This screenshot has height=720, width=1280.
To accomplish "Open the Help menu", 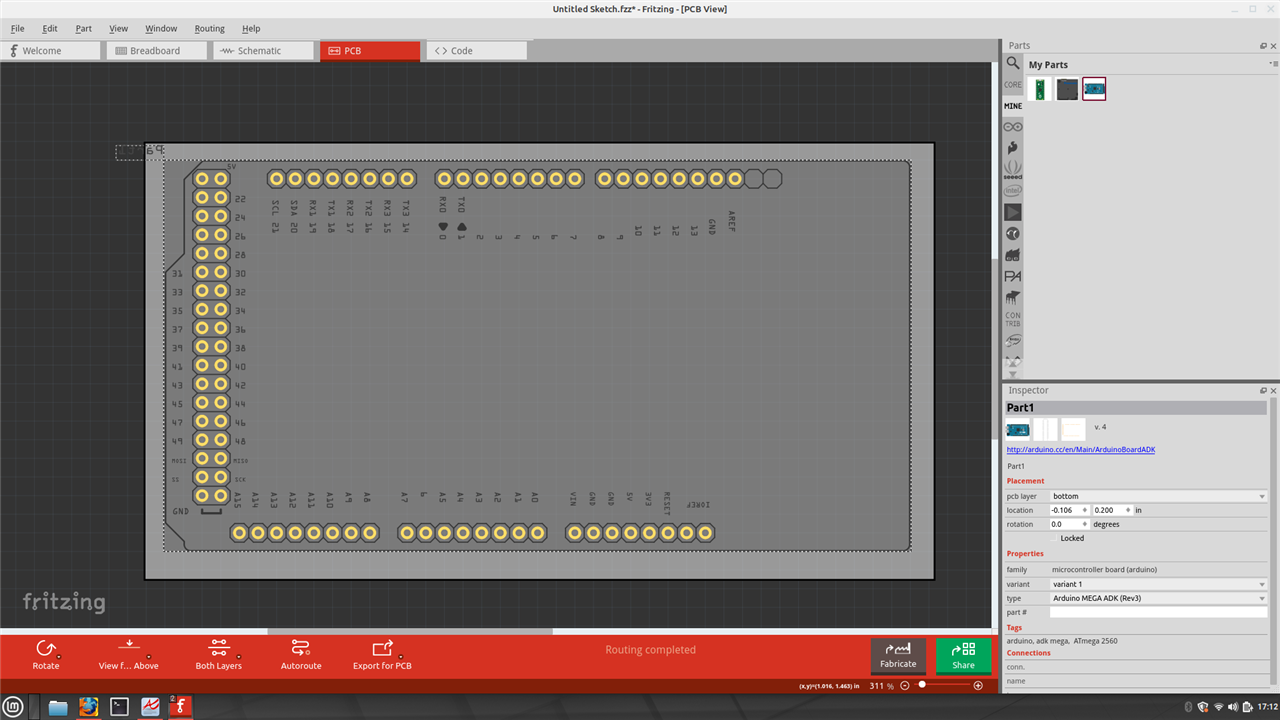I will (251, 28).
